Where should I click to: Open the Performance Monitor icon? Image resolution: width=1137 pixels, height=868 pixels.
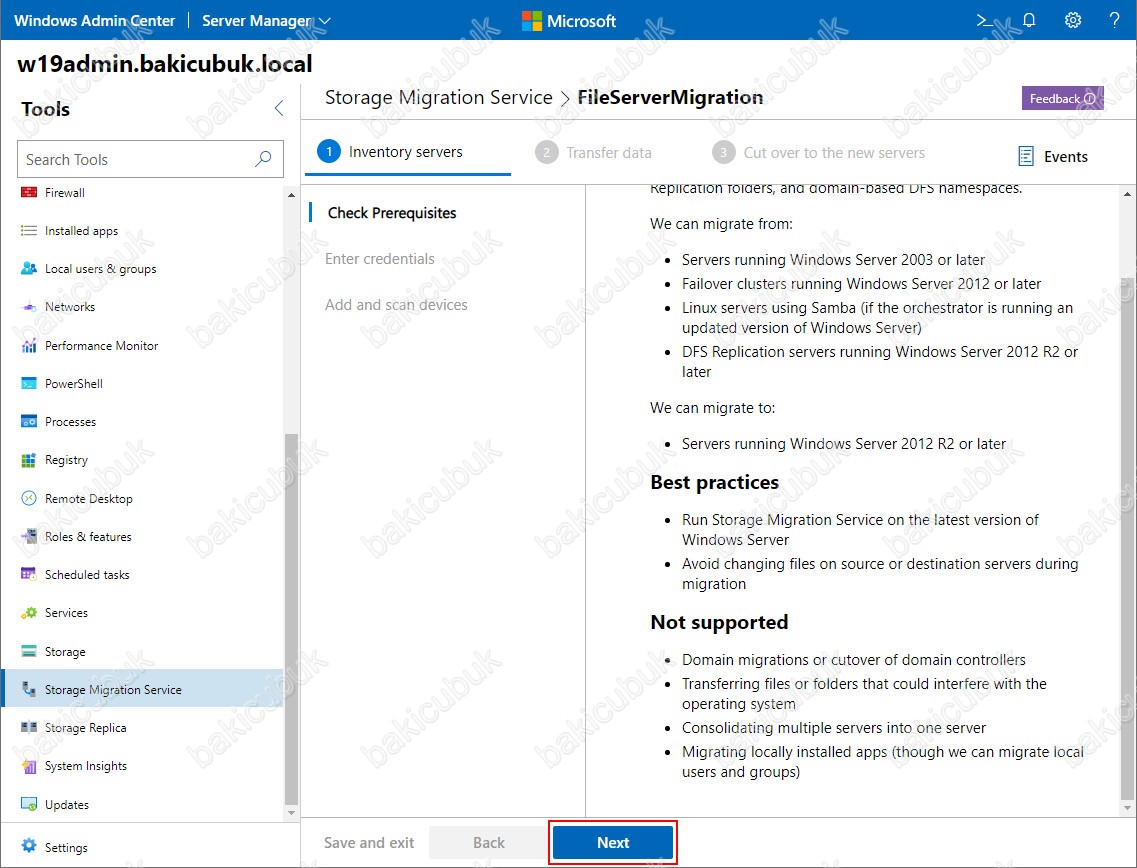(x=29, y=345)
